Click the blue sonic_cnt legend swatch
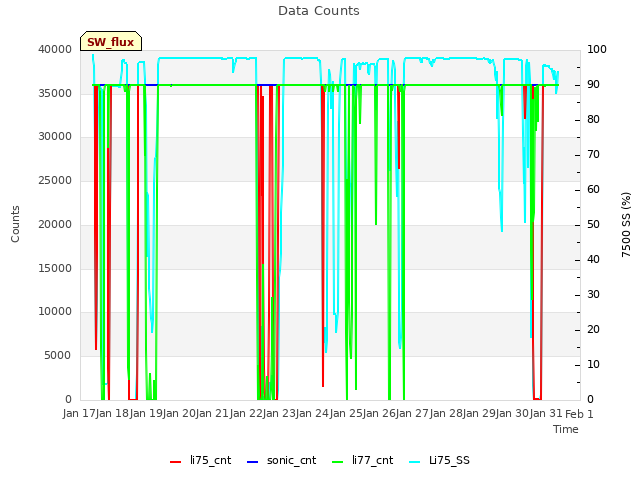The width and height of the screenshot is (640, 480). (x=253, y=462)
